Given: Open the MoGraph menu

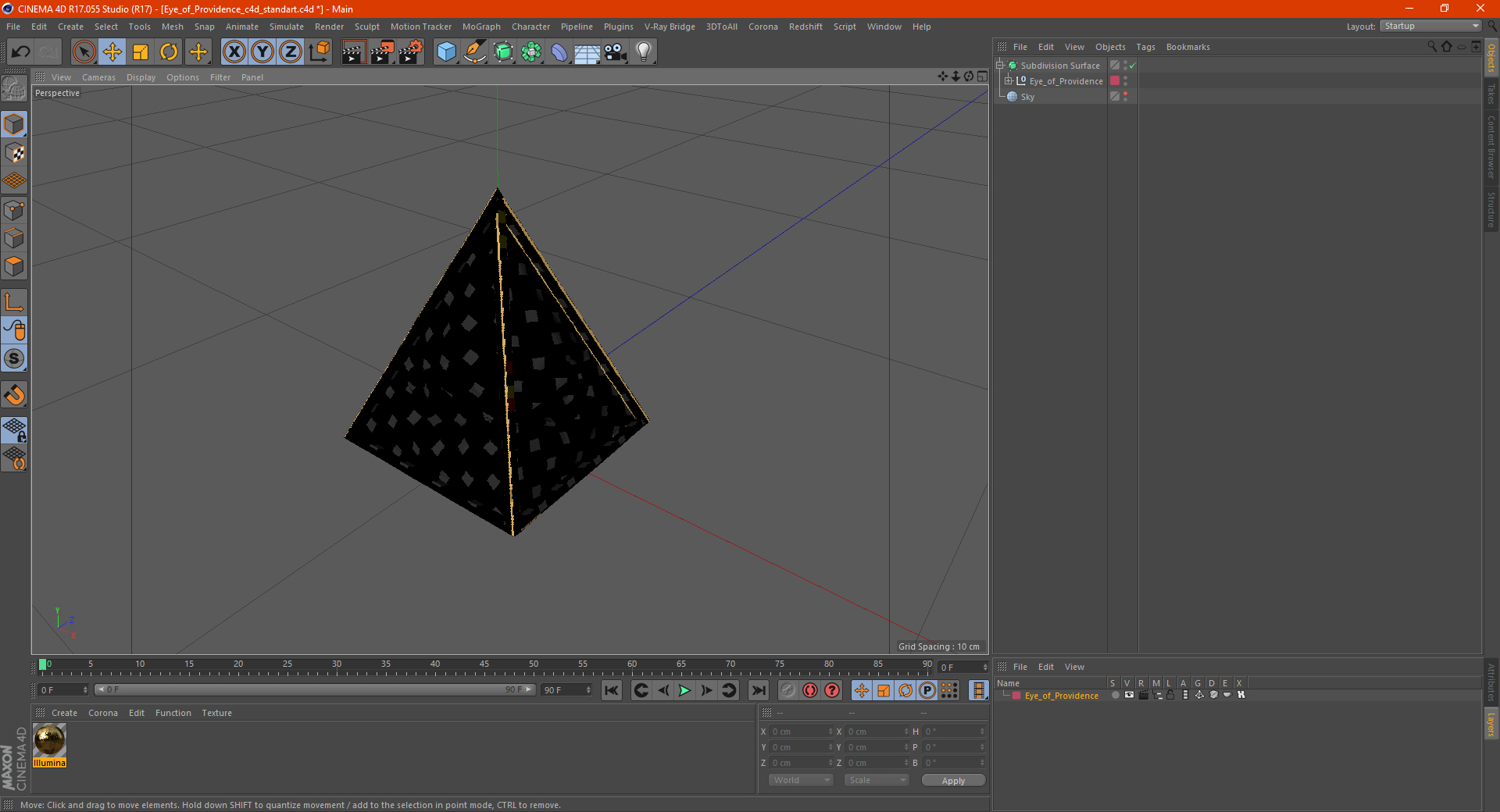Looking at the screenshot, I should 481,27.
